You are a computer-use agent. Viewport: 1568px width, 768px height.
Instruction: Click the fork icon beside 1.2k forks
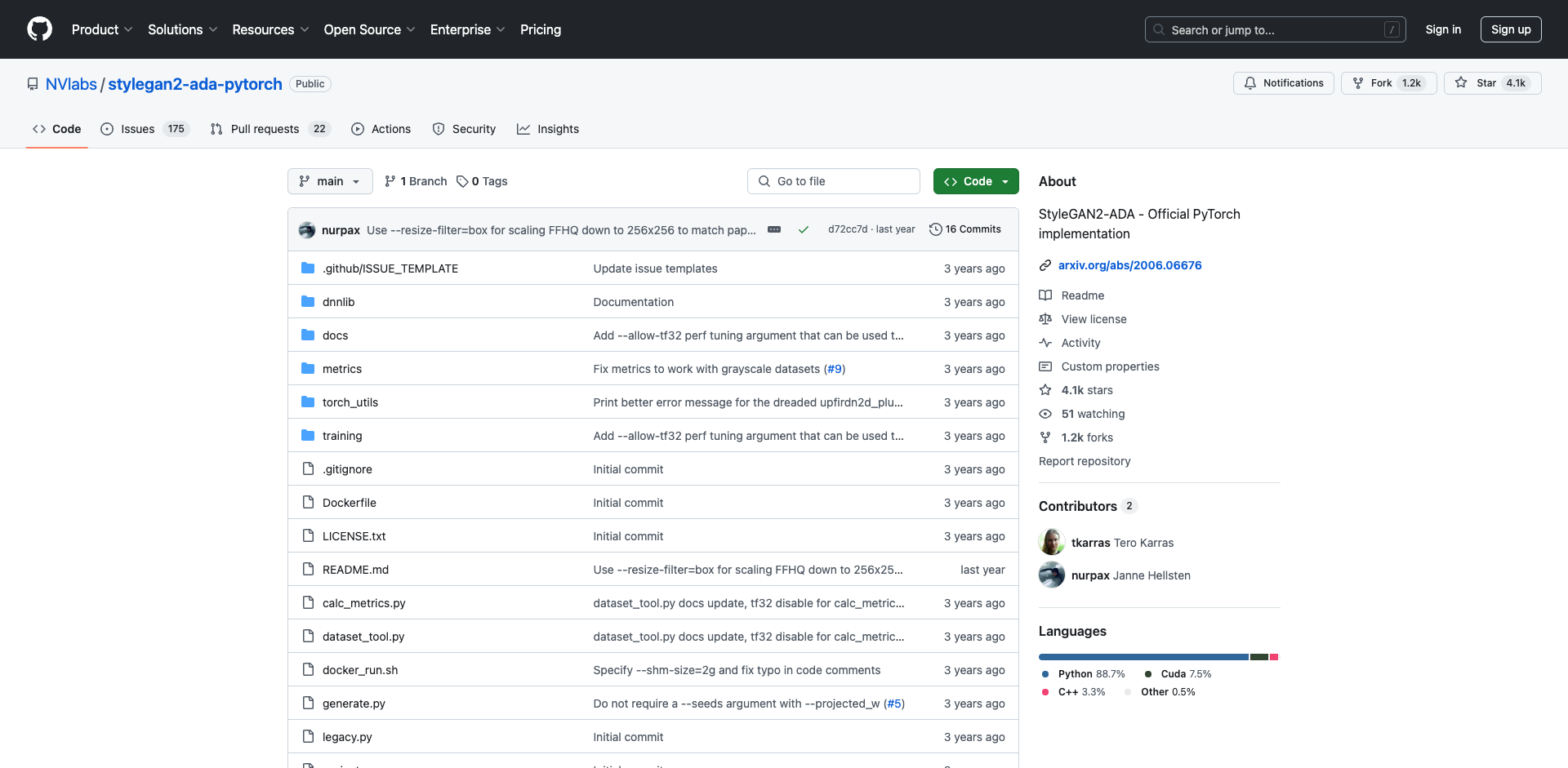pyautogui.click(x=1045, y=437)
